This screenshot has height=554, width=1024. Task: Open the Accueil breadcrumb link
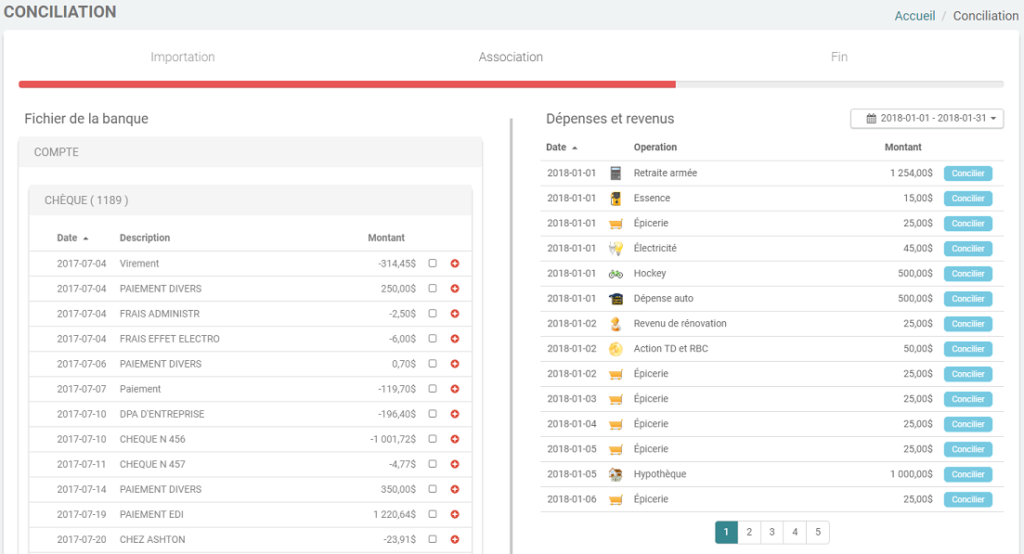click(914, 16)
